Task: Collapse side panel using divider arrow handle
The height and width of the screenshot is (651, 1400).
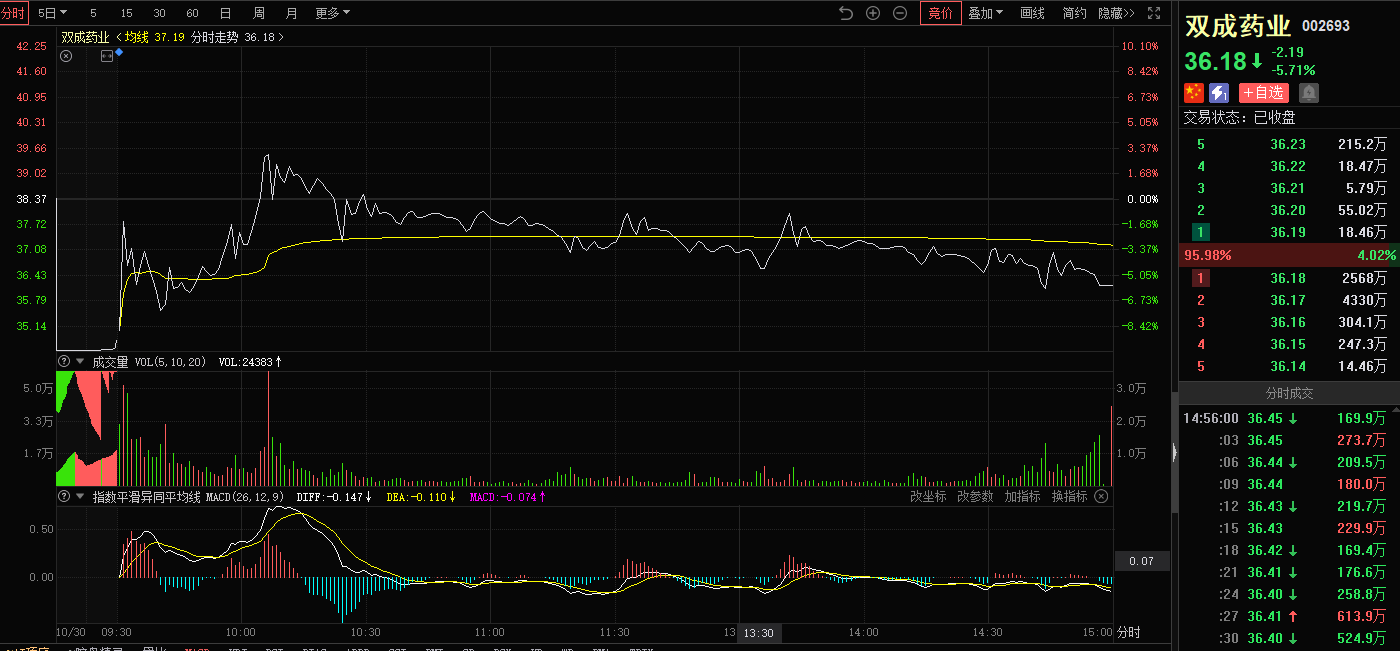Action: [1175, 452]
